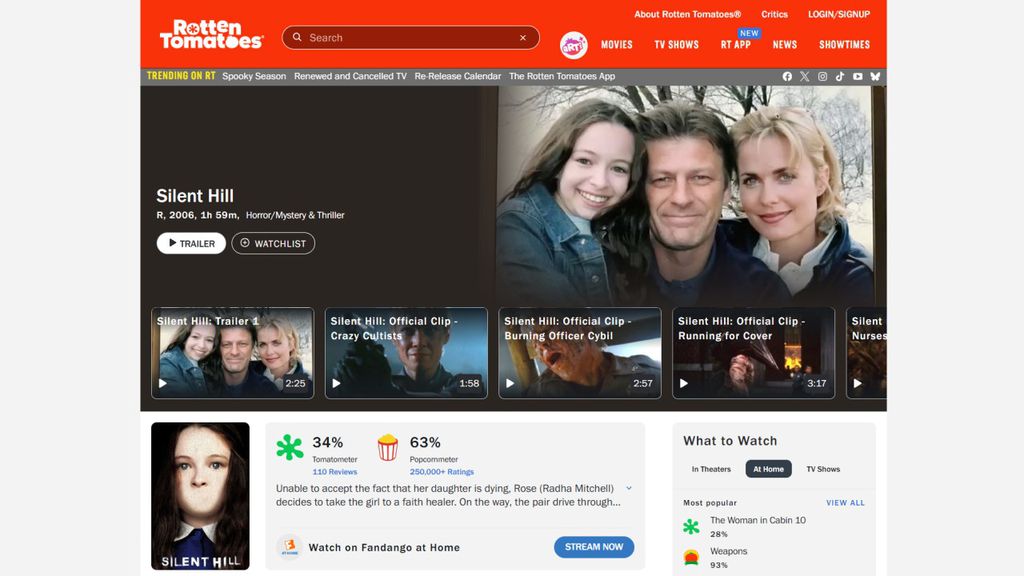The image size is (1024, 576).
Task: Open Rotten Tomatoes Facebook page icon
Action: coord(787,76)
